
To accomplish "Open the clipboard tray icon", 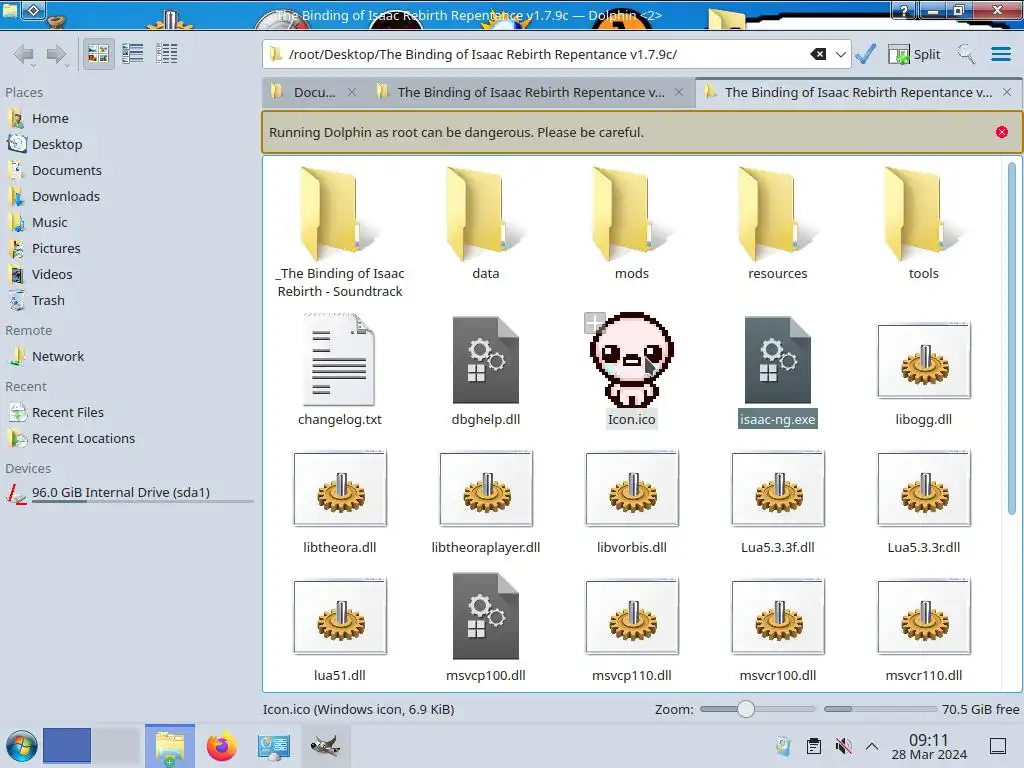I will [x=814, y=746].
